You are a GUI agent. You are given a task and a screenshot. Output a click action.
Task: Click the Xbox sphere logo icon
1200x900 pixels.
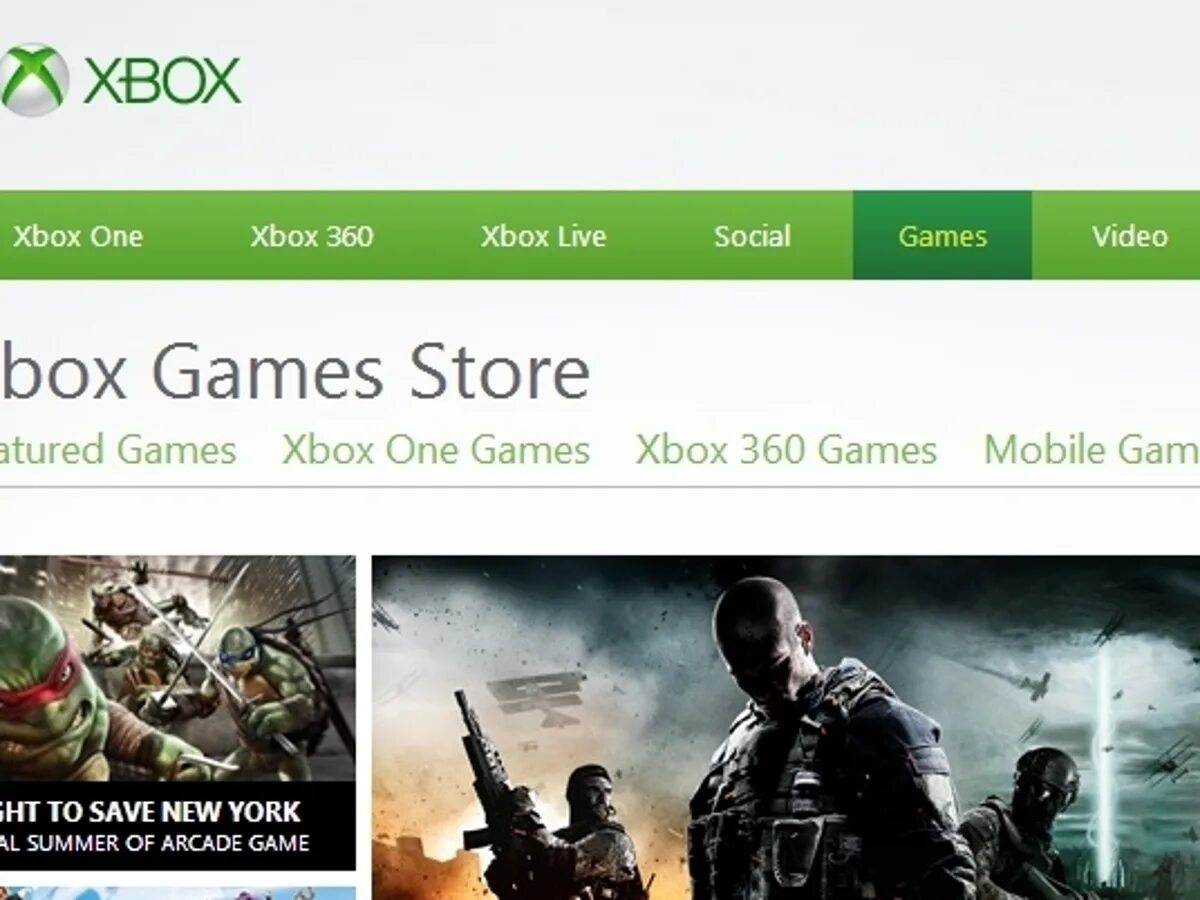click(x=32, y=80)
